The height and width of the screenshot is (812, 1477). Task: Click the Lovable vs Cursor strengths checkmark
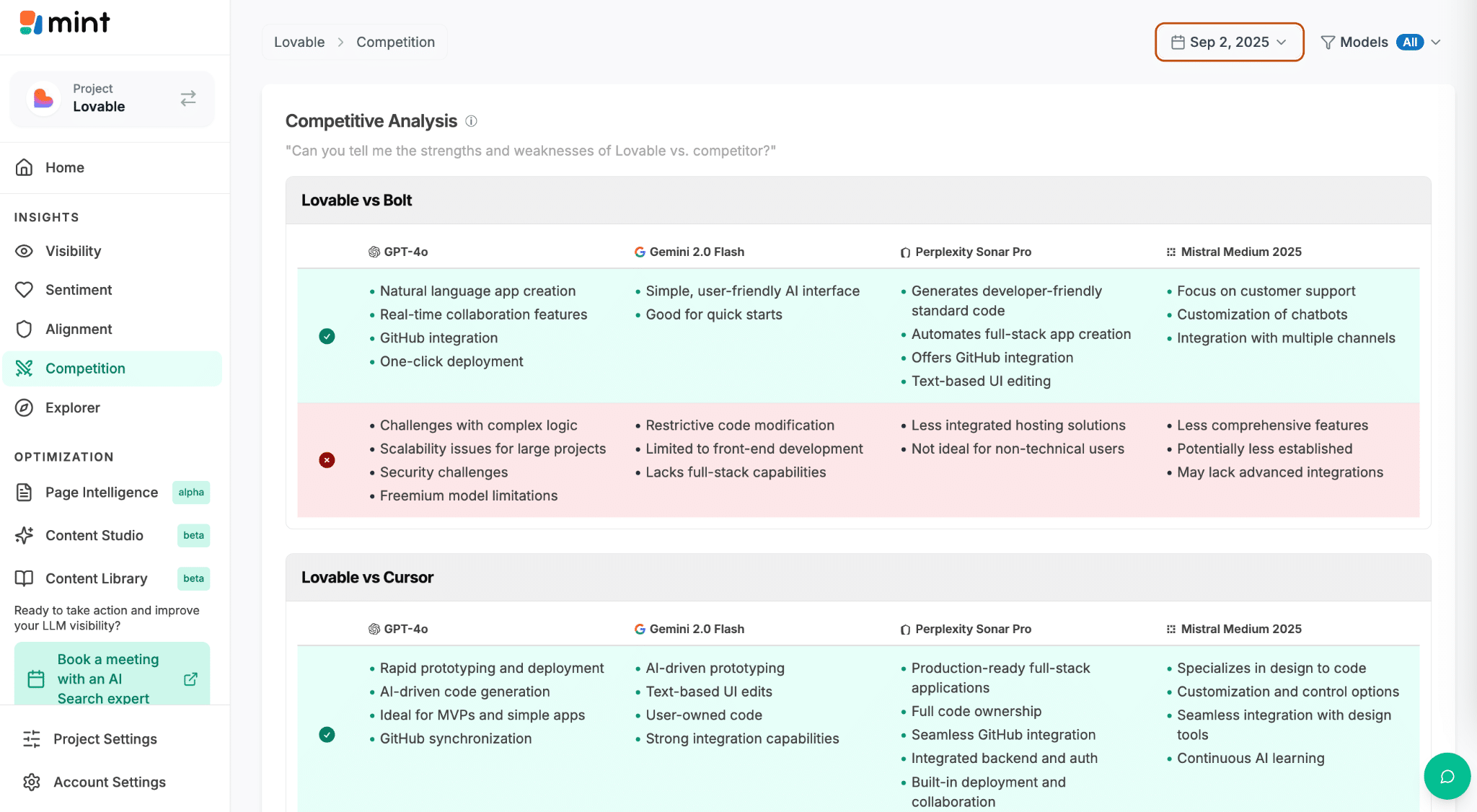(x=327, y=735)
